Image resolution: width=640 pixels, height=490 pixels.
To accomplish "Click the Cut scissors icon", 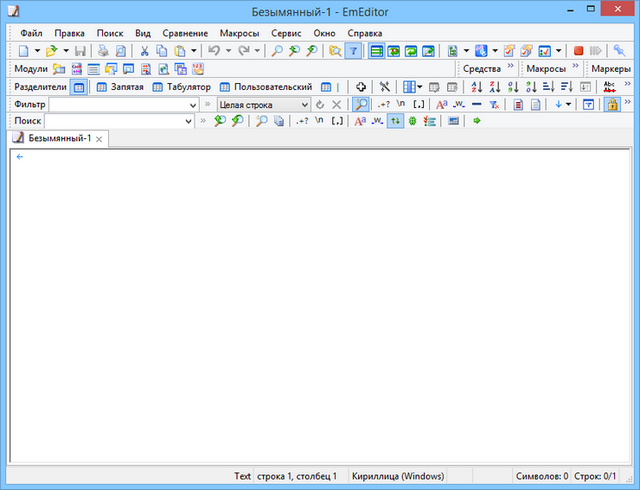I will (x=145, y=50).
